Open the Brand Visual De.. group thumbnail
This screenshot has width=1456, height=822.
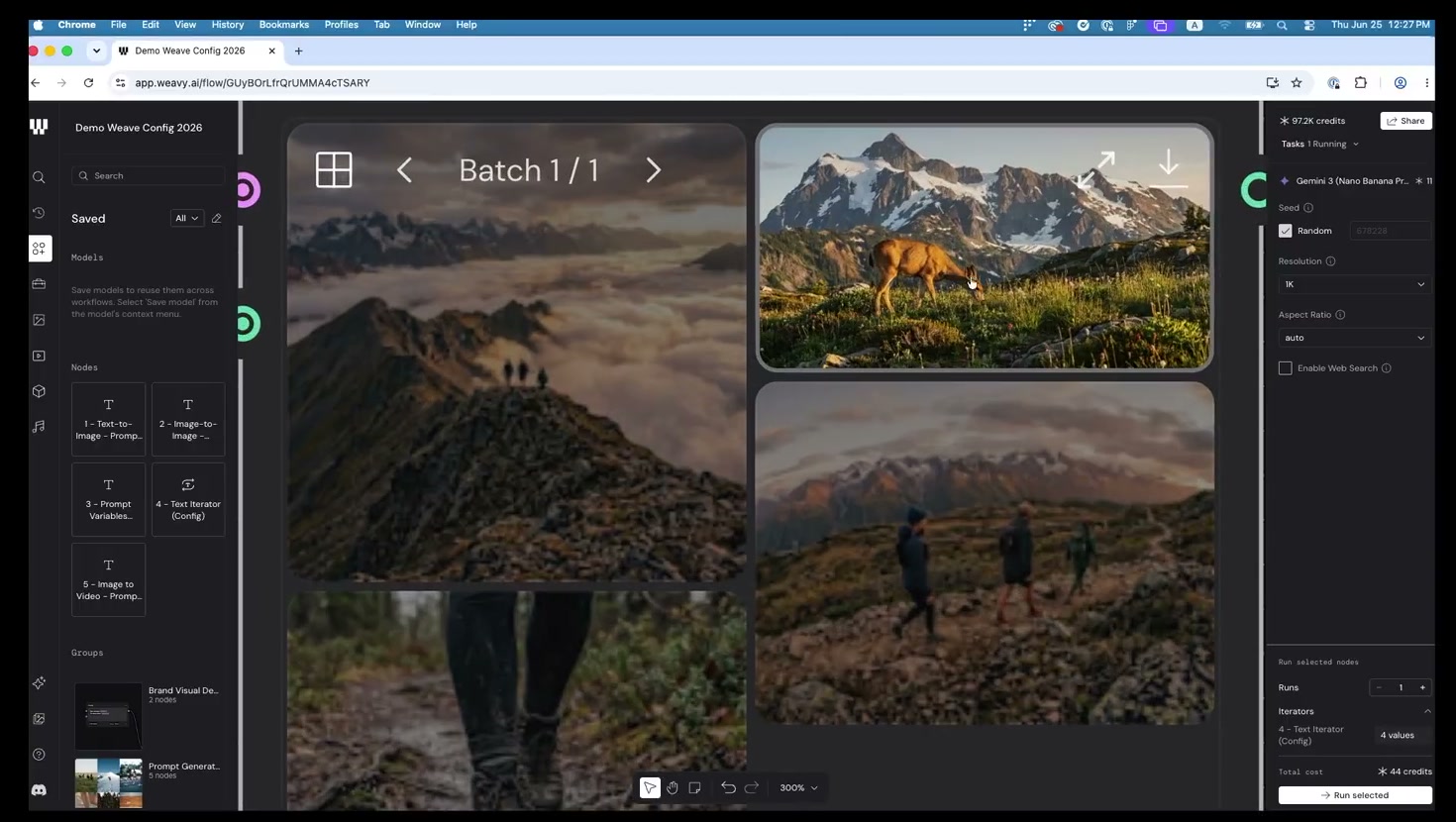pos(108,715)
